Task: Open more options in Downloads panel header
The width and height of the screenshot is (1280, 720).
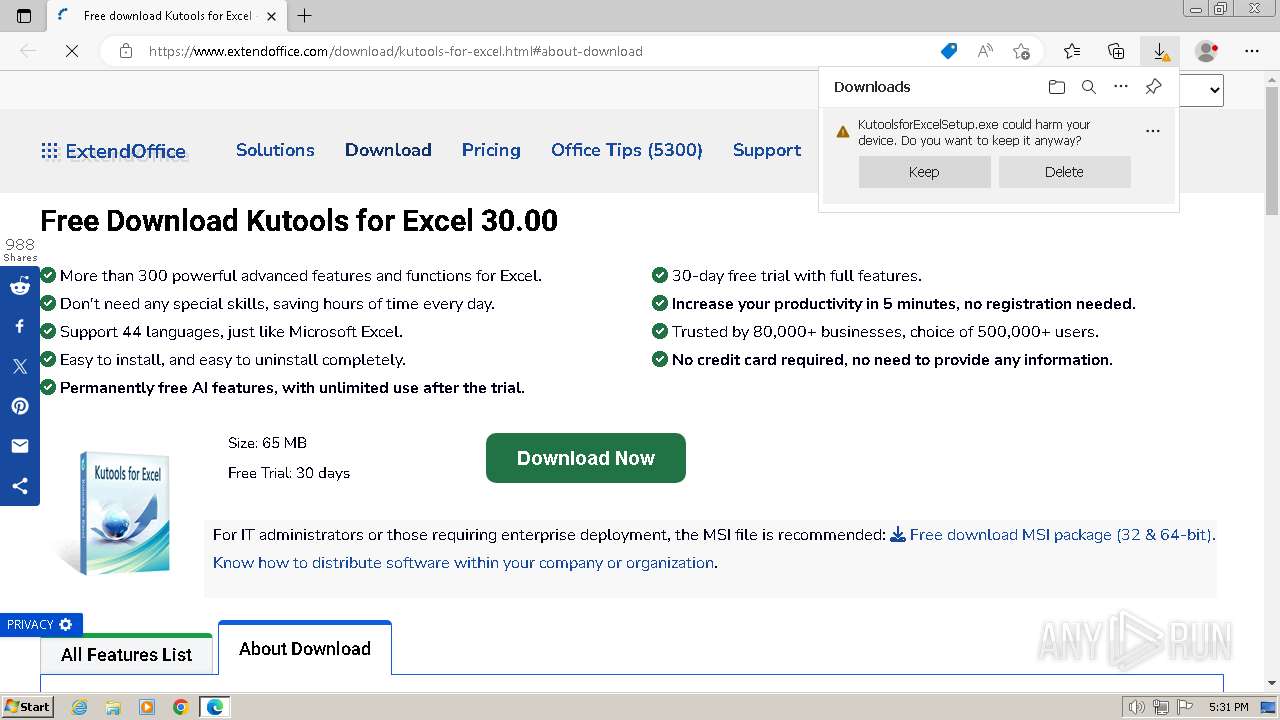Action: coord(1121,87)
